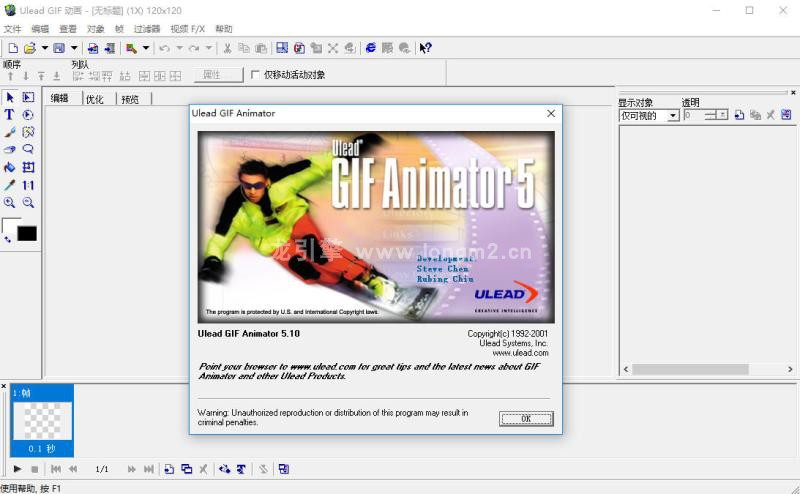The width and height of the screenshot is (800, 494).
Task: Click the swap colors arrow icon
Action: click(x=7, y=239)
